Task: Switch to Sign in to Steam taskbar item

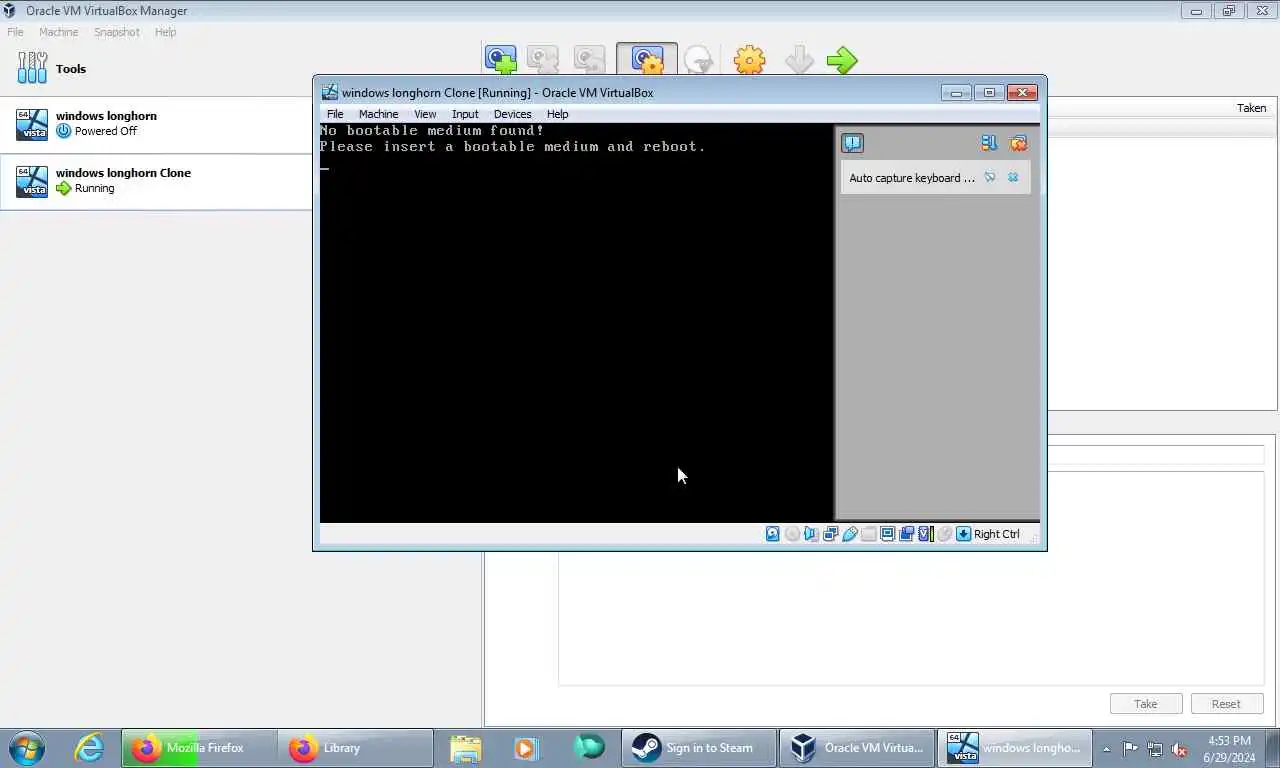Action: [699, 748]
